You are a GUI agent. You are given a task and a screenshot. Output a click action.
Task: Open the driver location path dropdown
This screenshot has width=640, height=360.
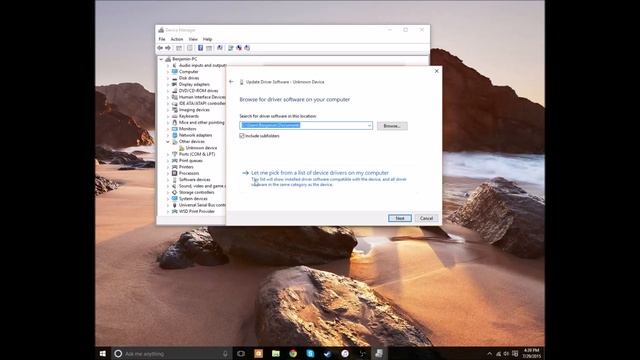[x=369, y=125]
